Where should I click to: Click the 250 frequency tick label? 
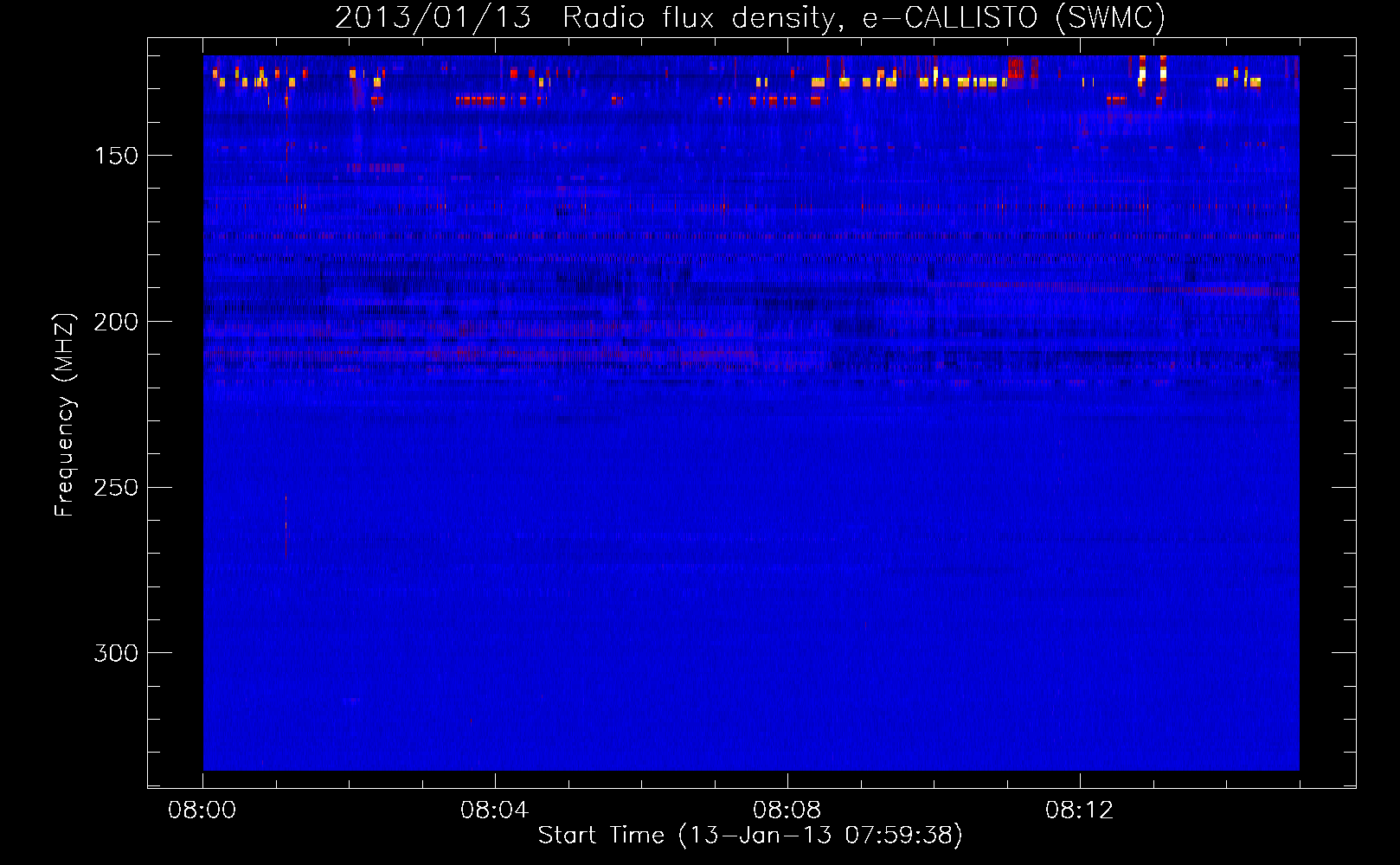pyautogui.click(x=116, y=488)
